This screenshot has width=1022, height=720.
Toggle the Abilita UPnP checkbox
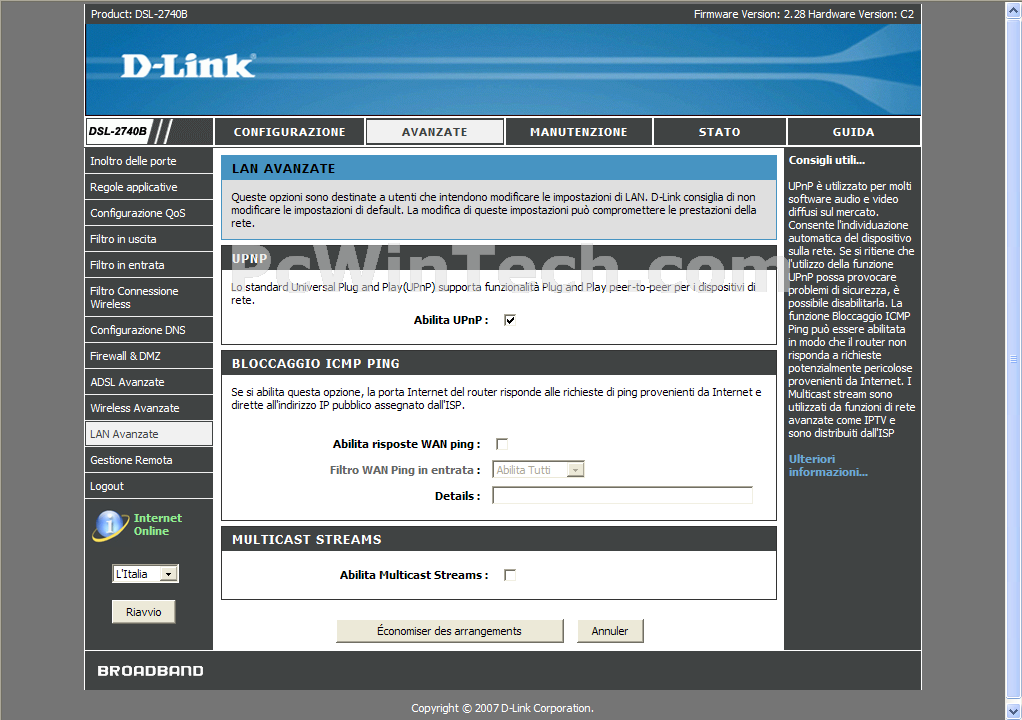(x=510, y=320)
